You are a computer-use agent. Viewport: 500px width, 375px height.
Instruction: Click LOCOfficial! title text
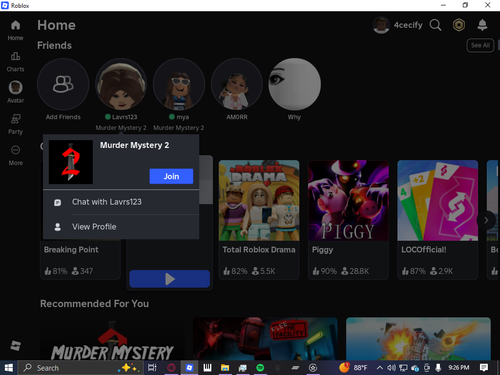coord(424,250)
